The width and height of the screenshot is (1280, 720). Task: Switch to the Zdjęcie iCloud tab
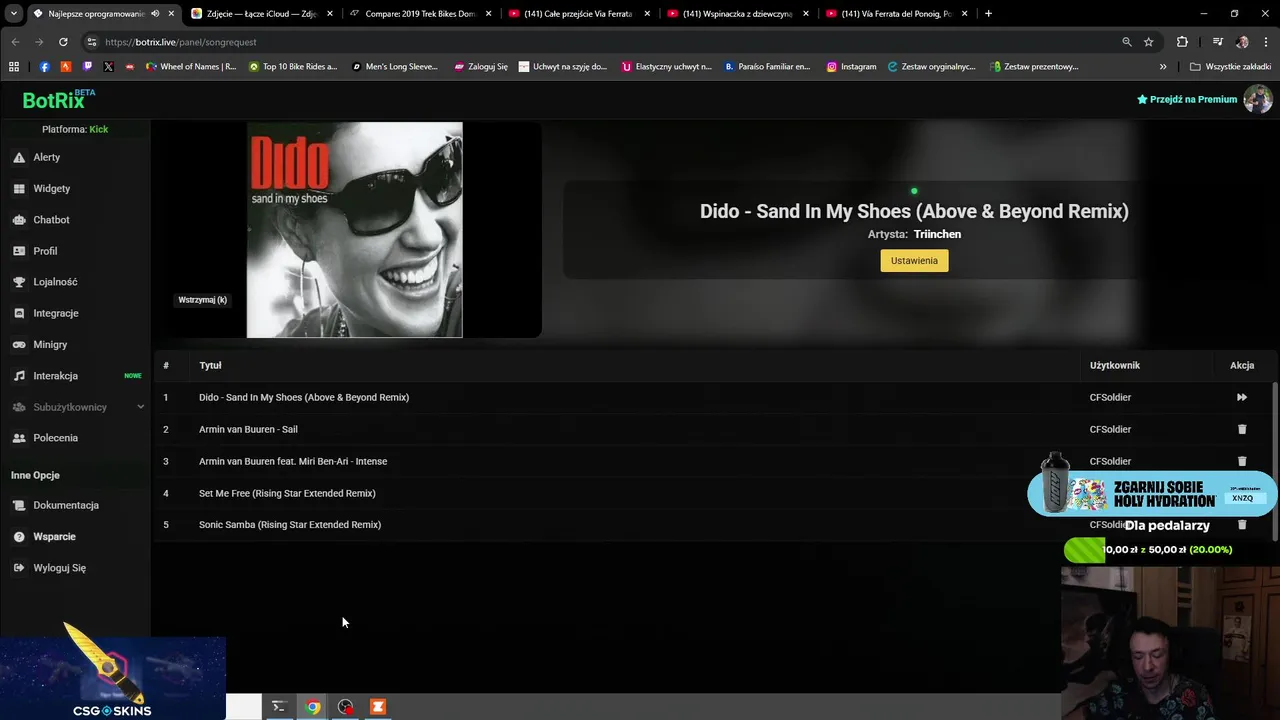(260, 14)
